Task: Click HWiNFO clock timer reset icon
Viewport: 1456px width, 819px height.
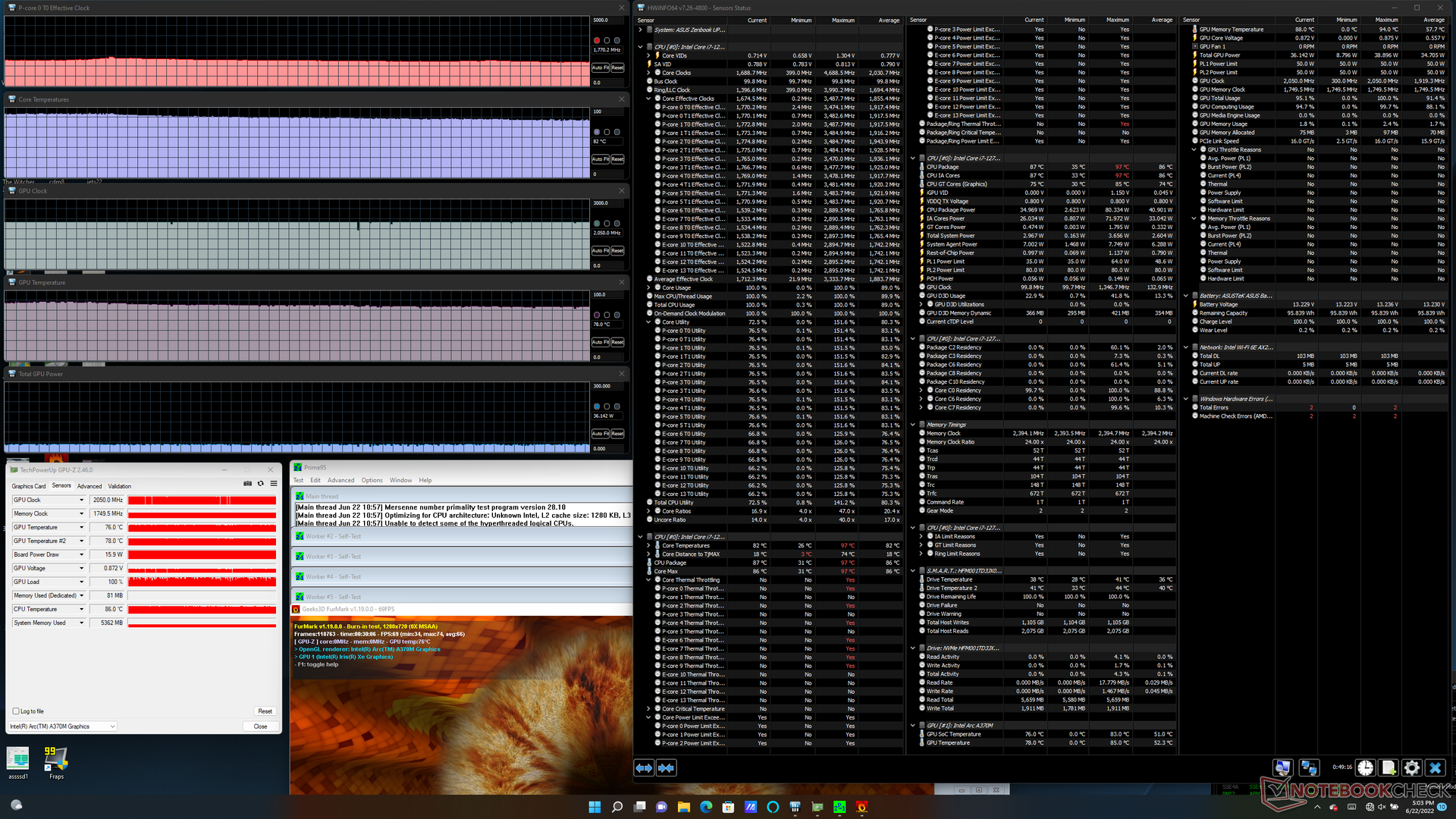Action: [1365, 767]
